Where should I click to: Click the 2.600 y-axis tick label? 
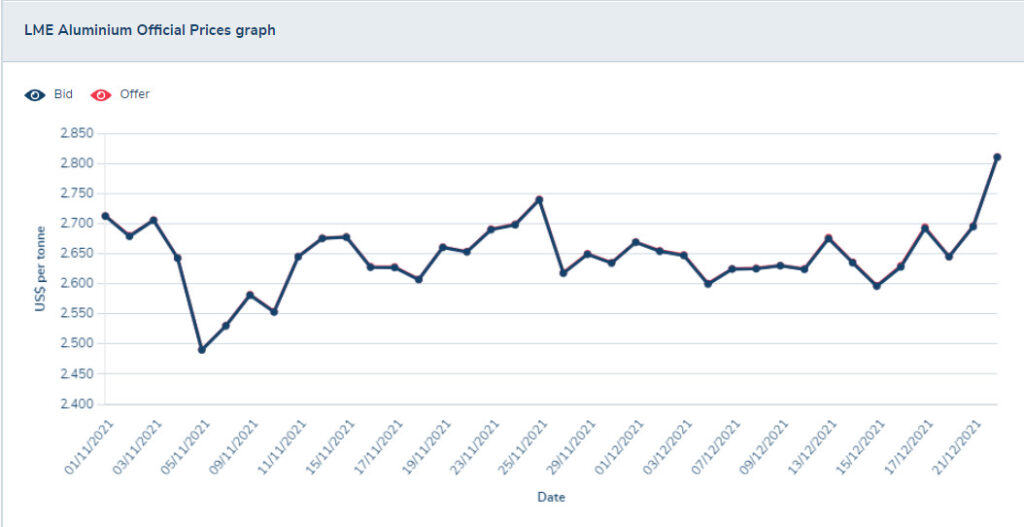point(77,284)
